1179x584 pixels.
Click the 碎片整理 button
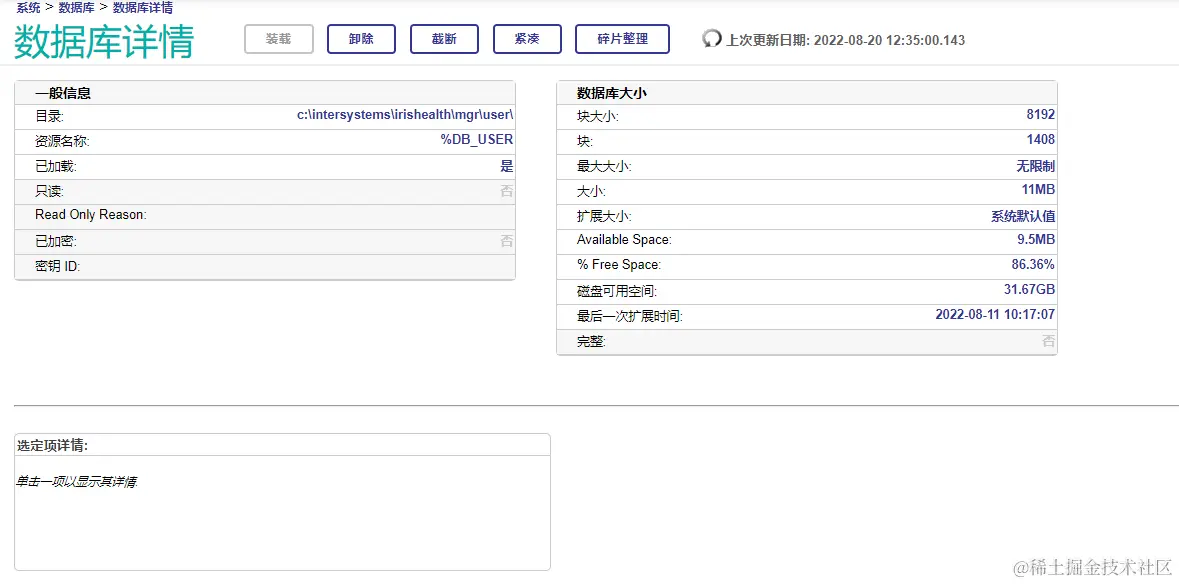point(623,39)
